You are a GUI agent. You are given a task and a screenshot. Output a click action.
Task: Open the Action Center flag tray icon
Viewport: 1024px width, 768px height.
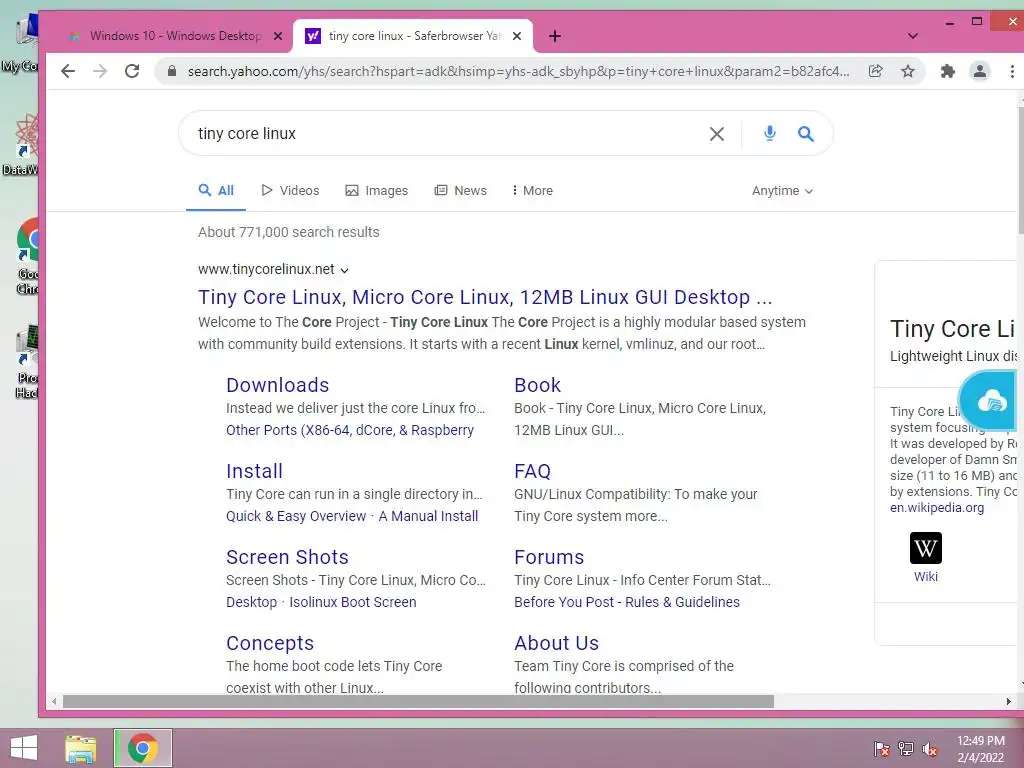tap(881, 748)
